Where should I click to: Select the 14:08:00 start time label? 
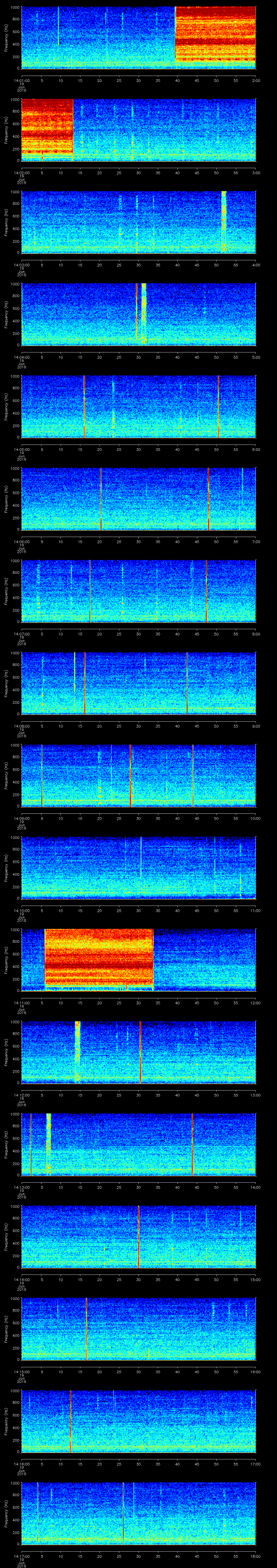point(21,727)
